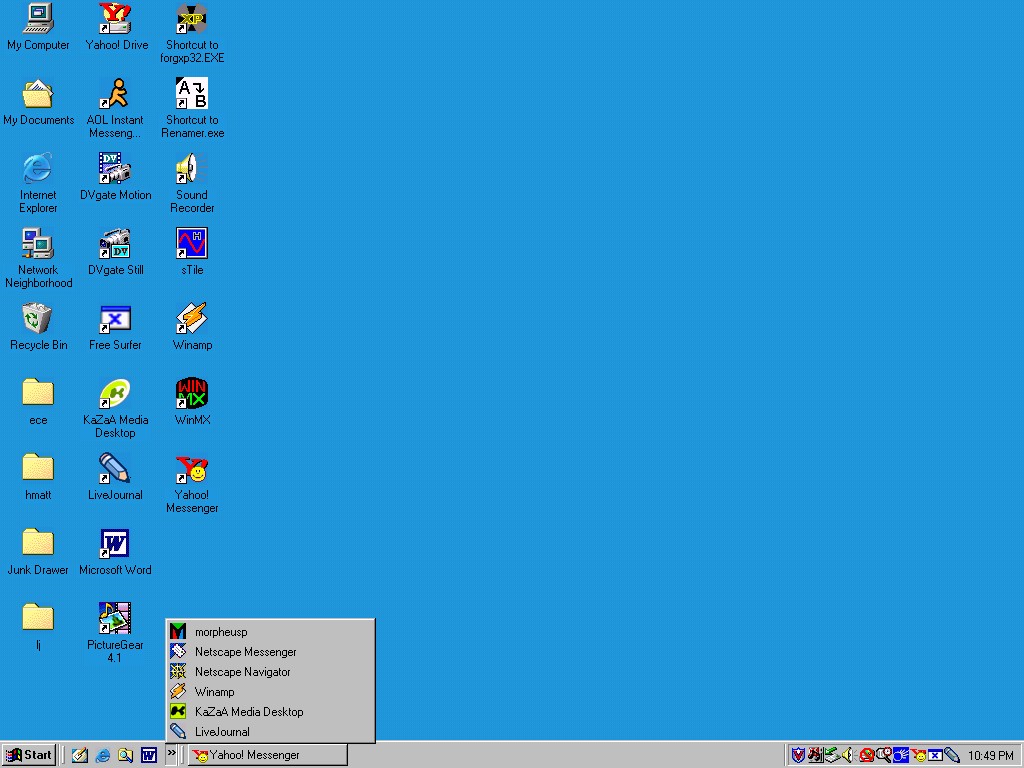Collapse the quick launch overflow chevron
The width and height of the screenshot is (1024, 768).
click(171, 754)
